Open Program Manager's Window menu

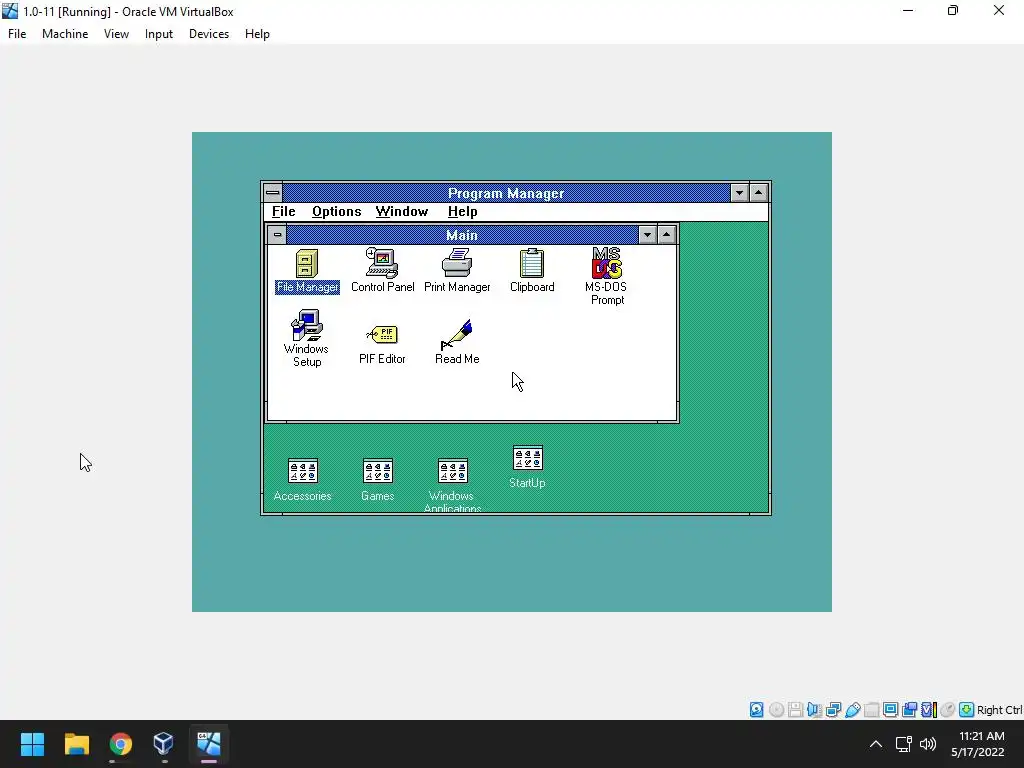point(402,212)
